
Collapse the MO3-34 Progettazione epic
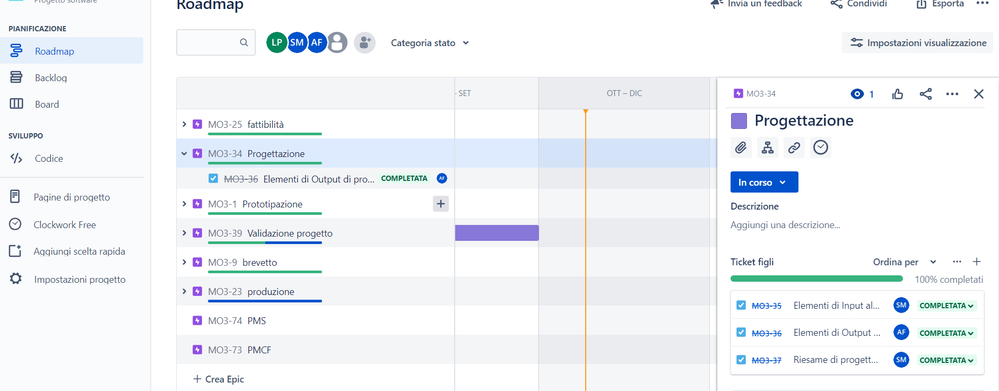(x=184, y=153)
